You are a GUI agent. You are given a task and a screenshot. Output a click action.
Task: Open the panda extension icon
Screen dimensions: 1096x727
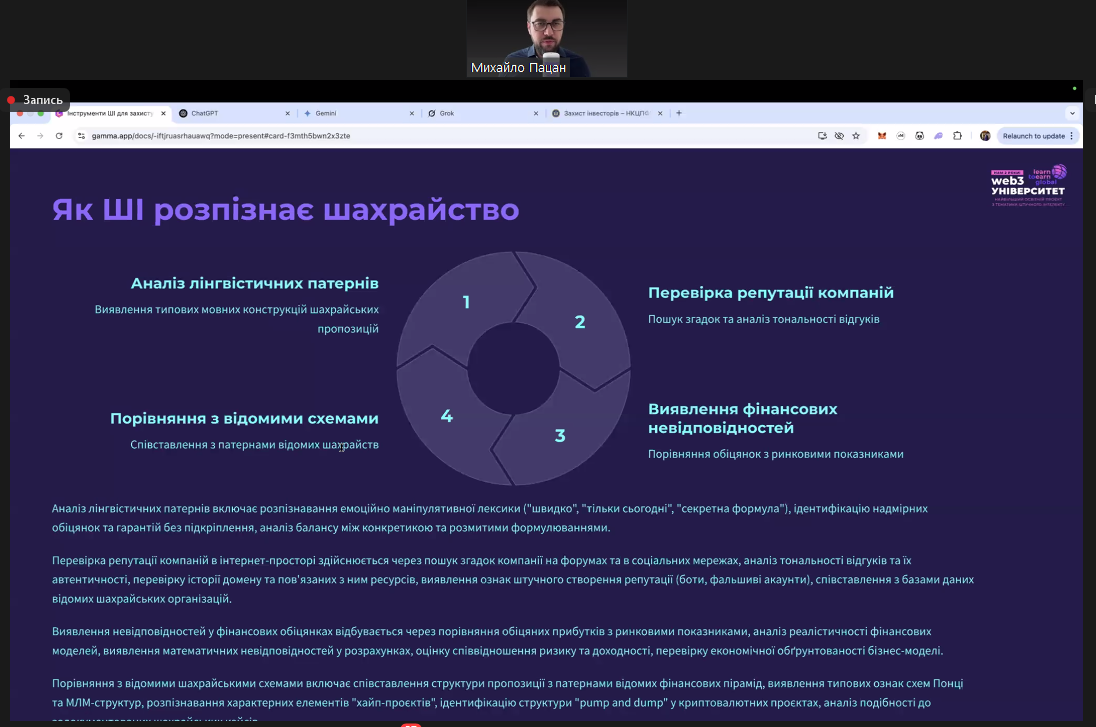[919, 135]
